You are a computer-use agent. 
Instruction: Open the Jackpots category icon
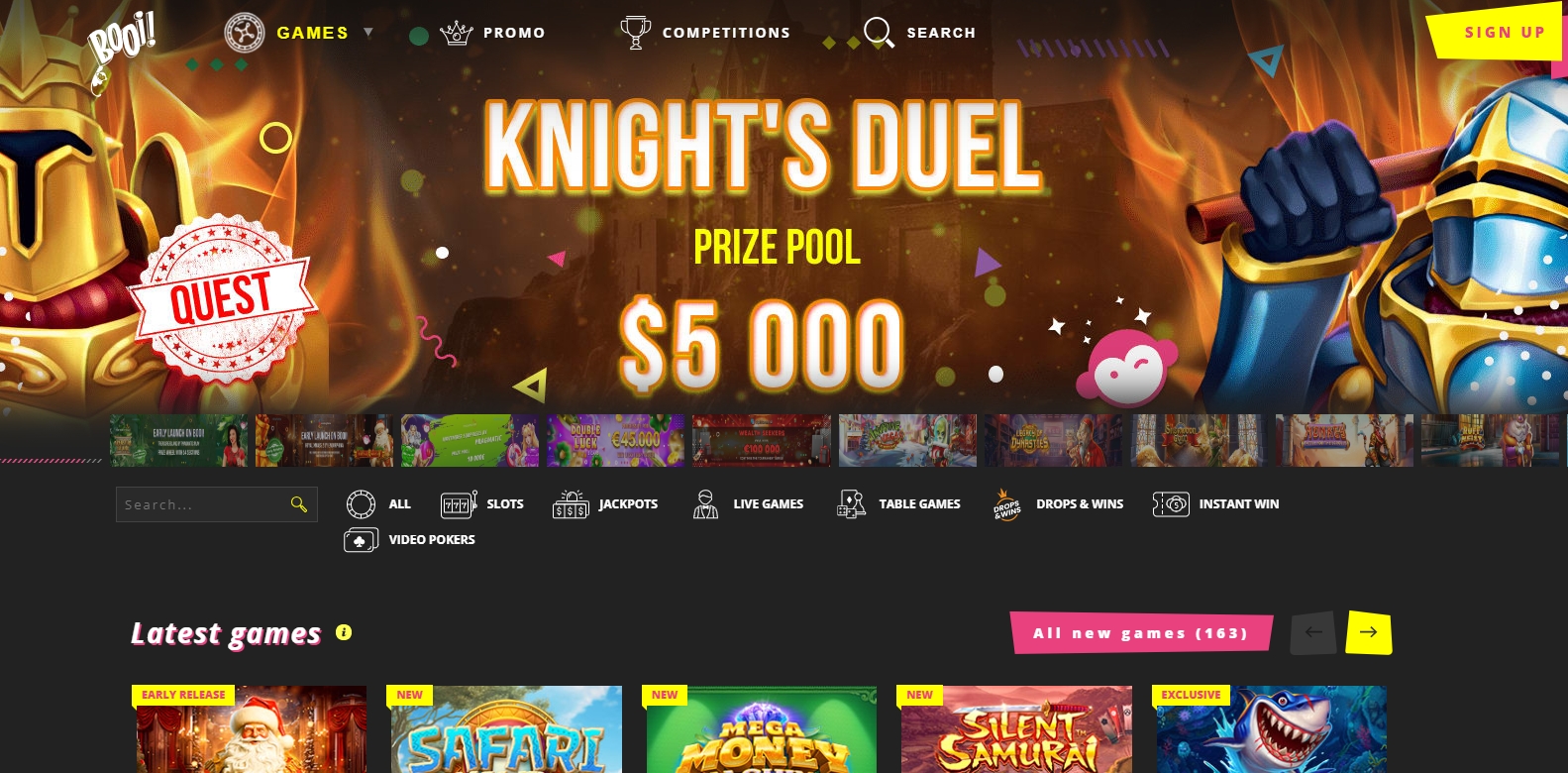point(571,504)
